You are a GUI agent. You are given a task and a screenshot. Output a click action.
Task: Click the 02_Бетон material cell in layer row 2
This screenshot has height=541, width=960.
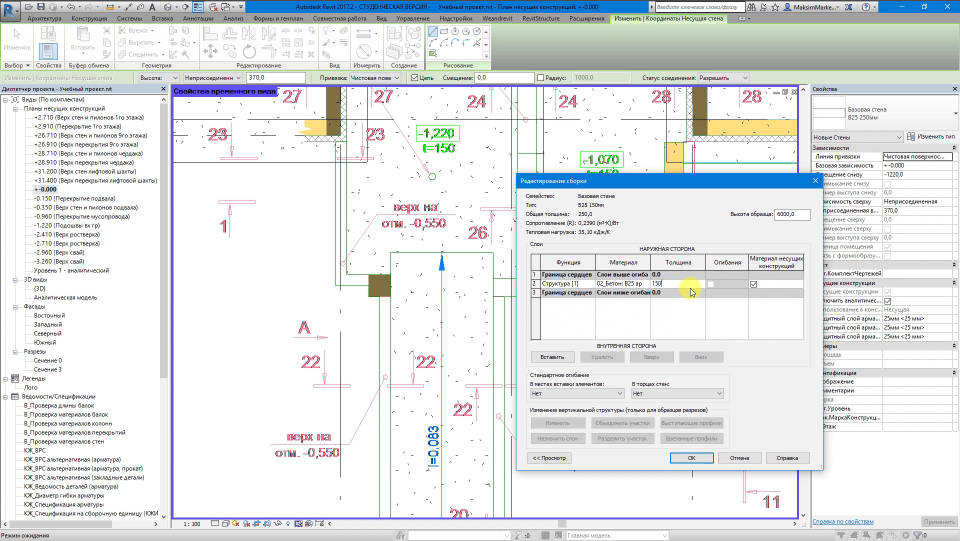pos(623,284)
